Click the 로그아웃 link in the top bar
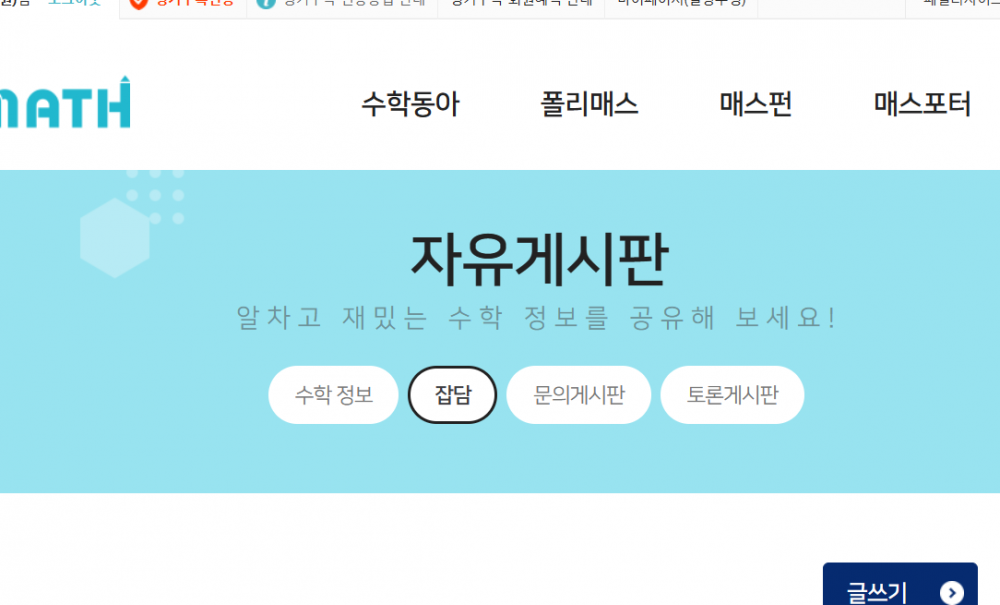Screen dimensions: 1000x605 75,3
